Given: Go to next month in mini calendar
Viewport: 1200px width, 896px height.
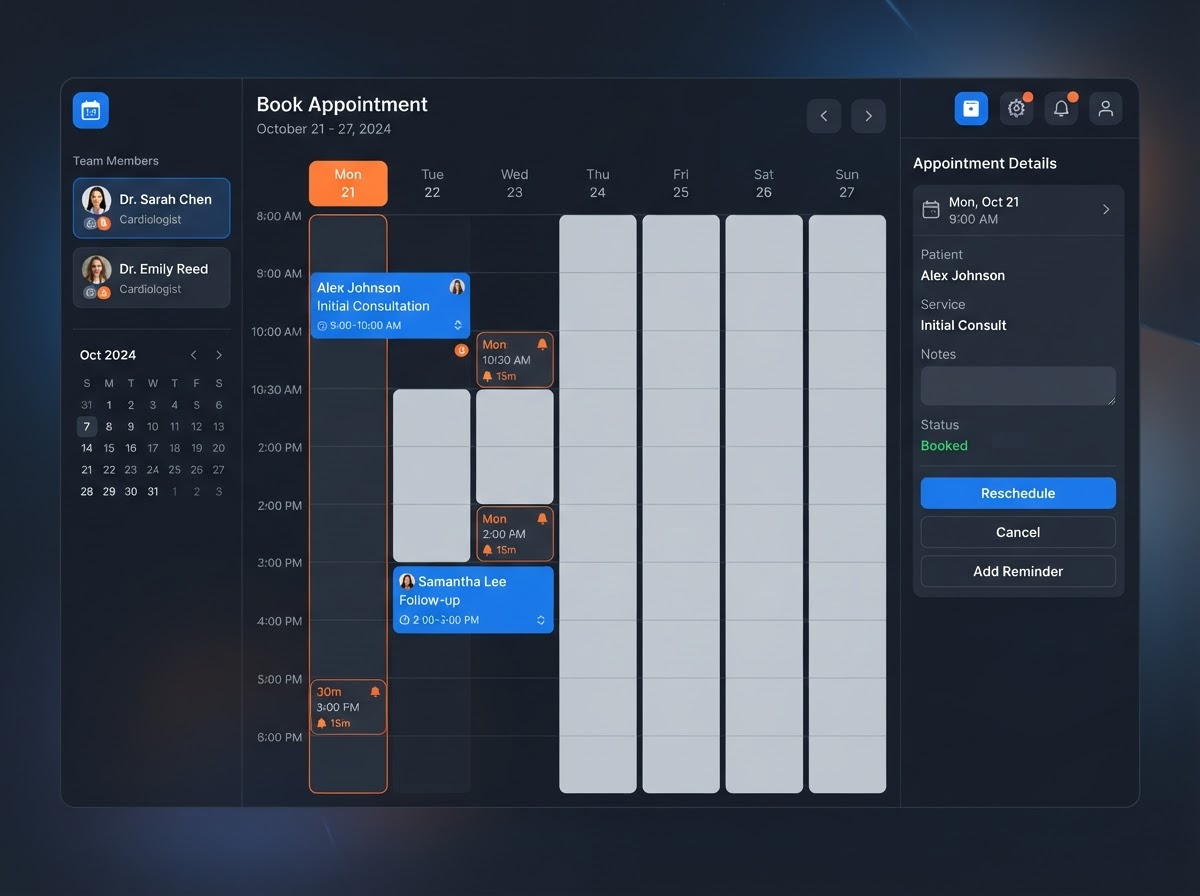Looking at the screenshot, I should point(219,355).
